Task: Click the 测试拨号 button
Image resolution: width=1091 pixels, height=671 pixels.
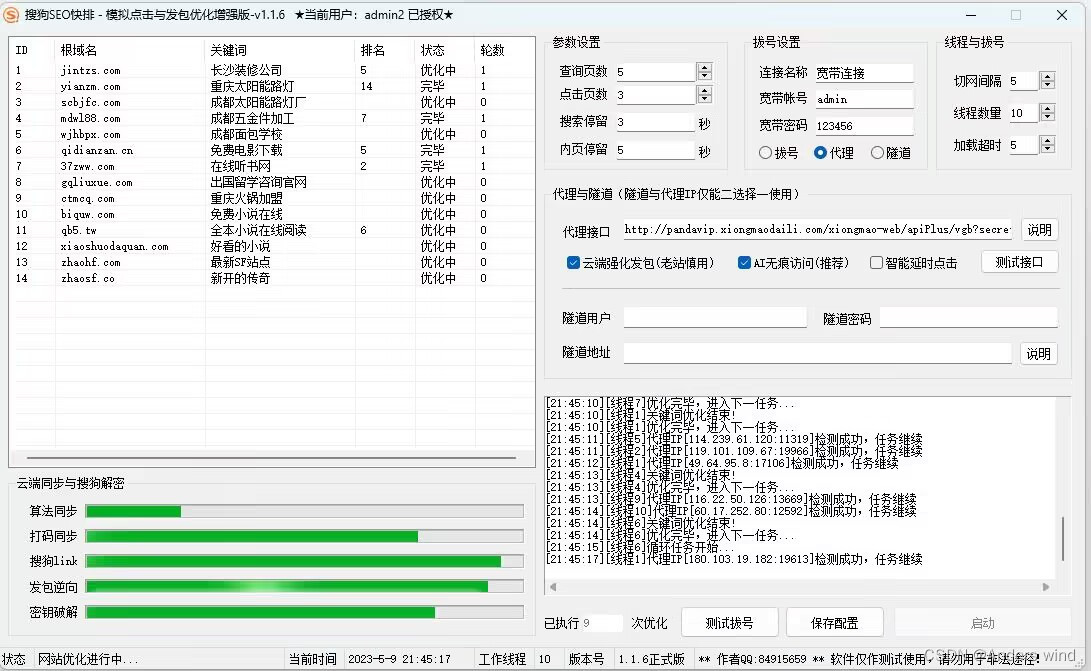Action: [729, 623]
